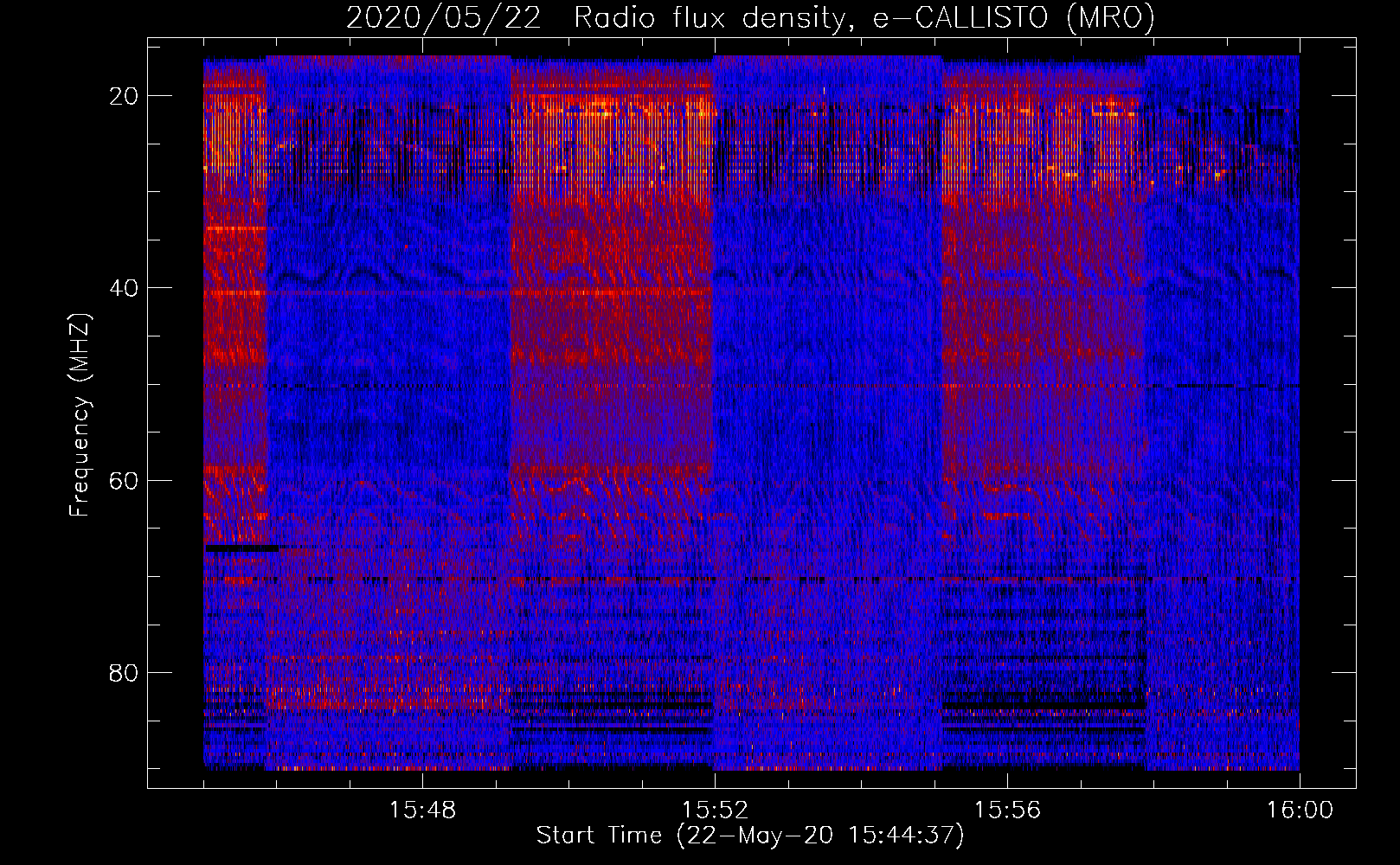The height and width of the screenshot is (865, 1400).
Task: Click the 40 MHz frequency tick label
Action: (125, 288)
